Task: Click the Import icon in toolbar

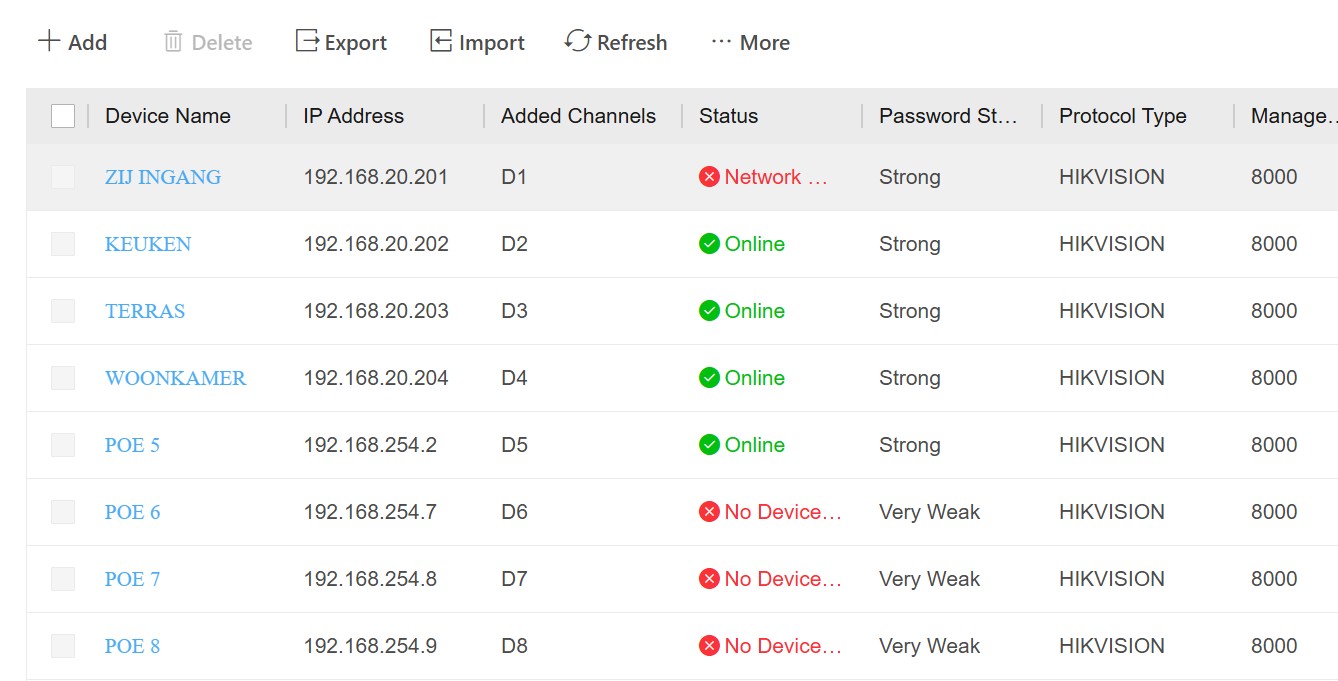Action: 441,41
